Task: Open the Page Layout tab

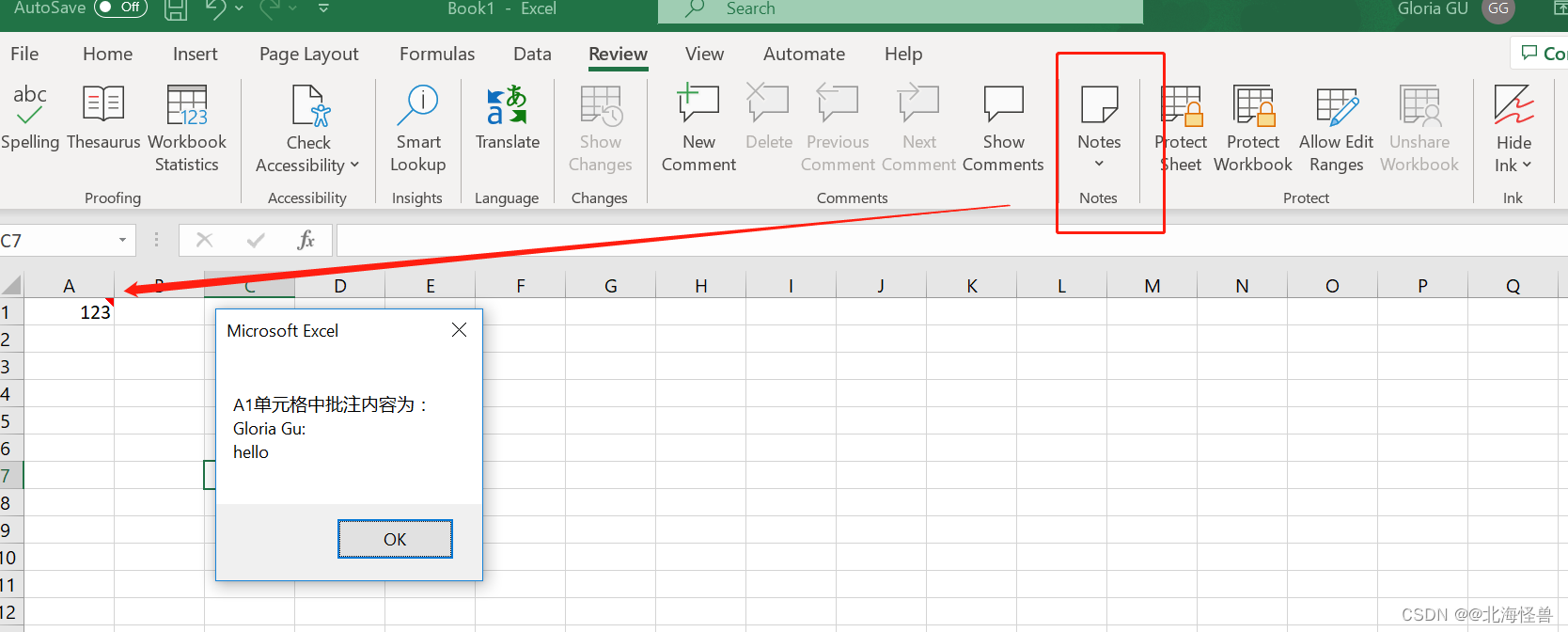Action: coord(309,54)
